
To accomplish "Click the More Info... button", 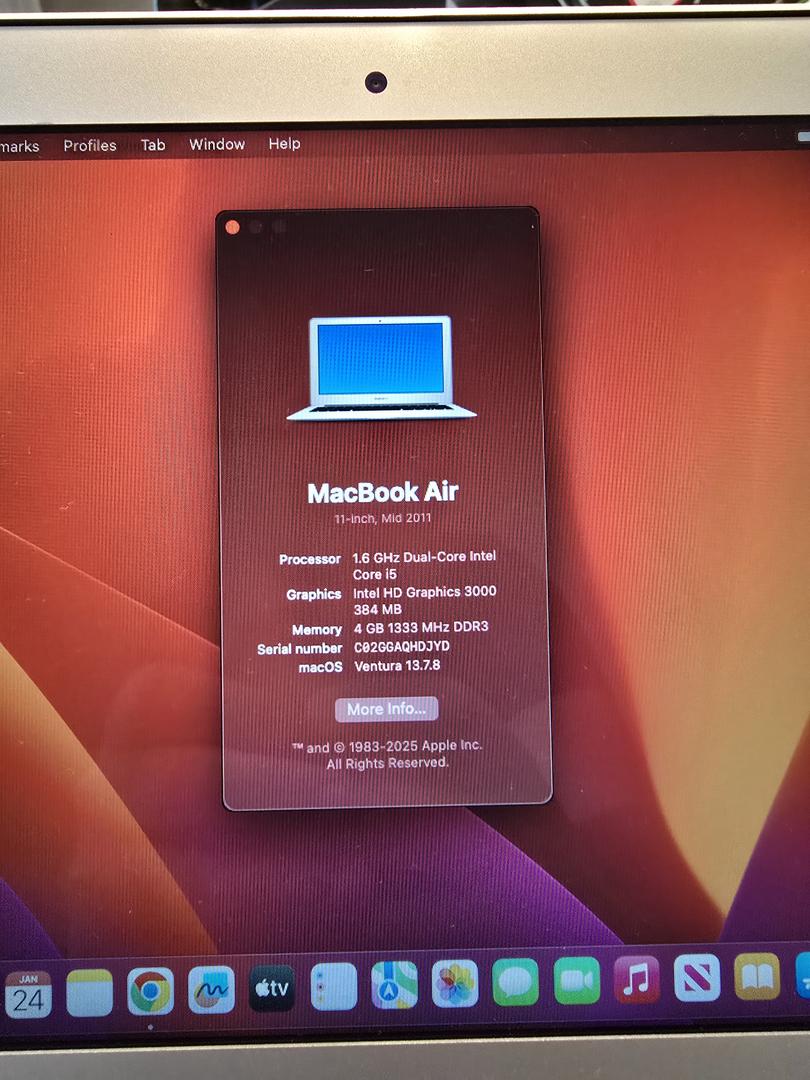I will coord(386,709).
